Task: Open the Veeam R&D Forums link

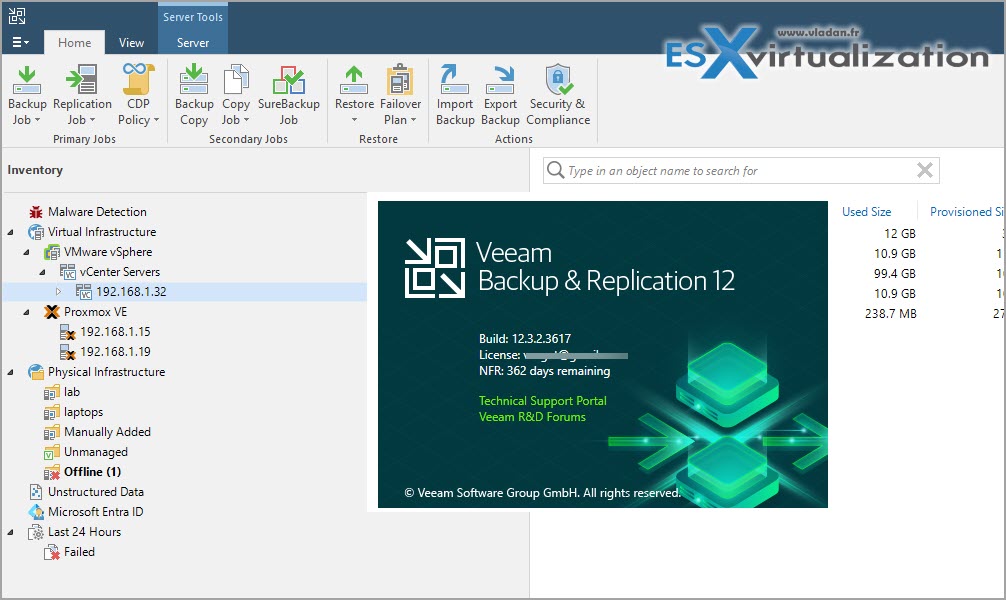Action: point(532,416)
